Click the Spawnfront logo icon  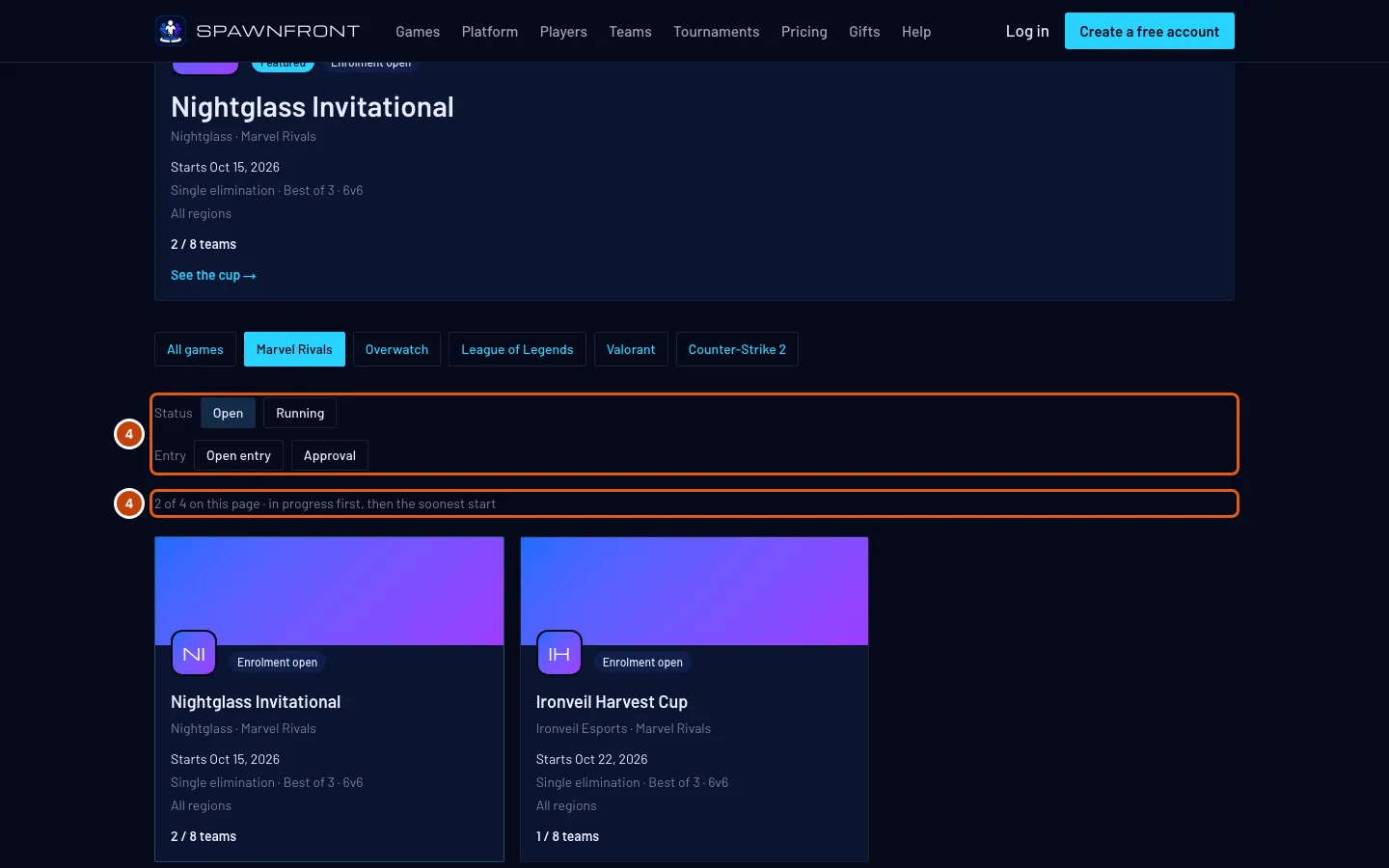[171, 31]
